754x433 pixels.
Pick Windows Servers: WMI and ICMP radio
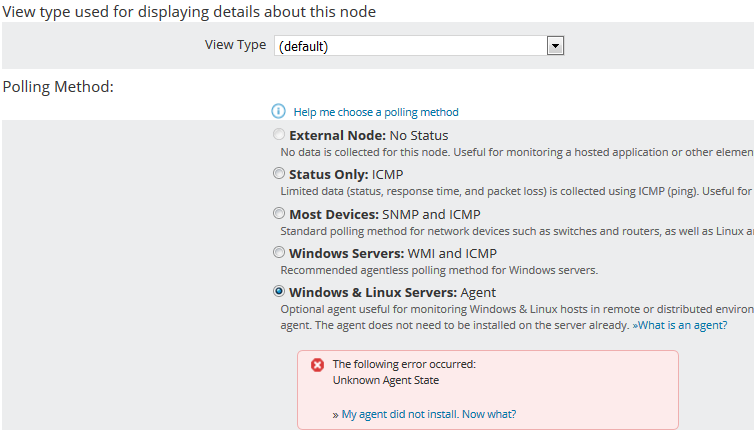tap(279, 253)
